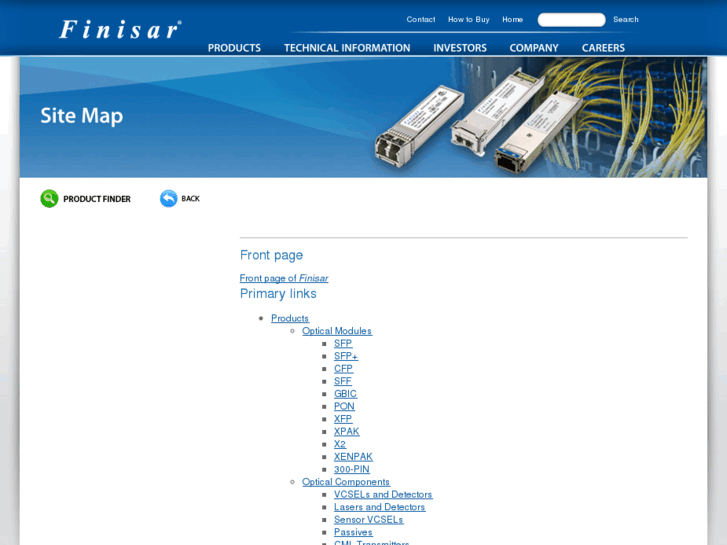Open the VCSELs and Detectors link
The image size is (727, 545).
tap(383, 494)
